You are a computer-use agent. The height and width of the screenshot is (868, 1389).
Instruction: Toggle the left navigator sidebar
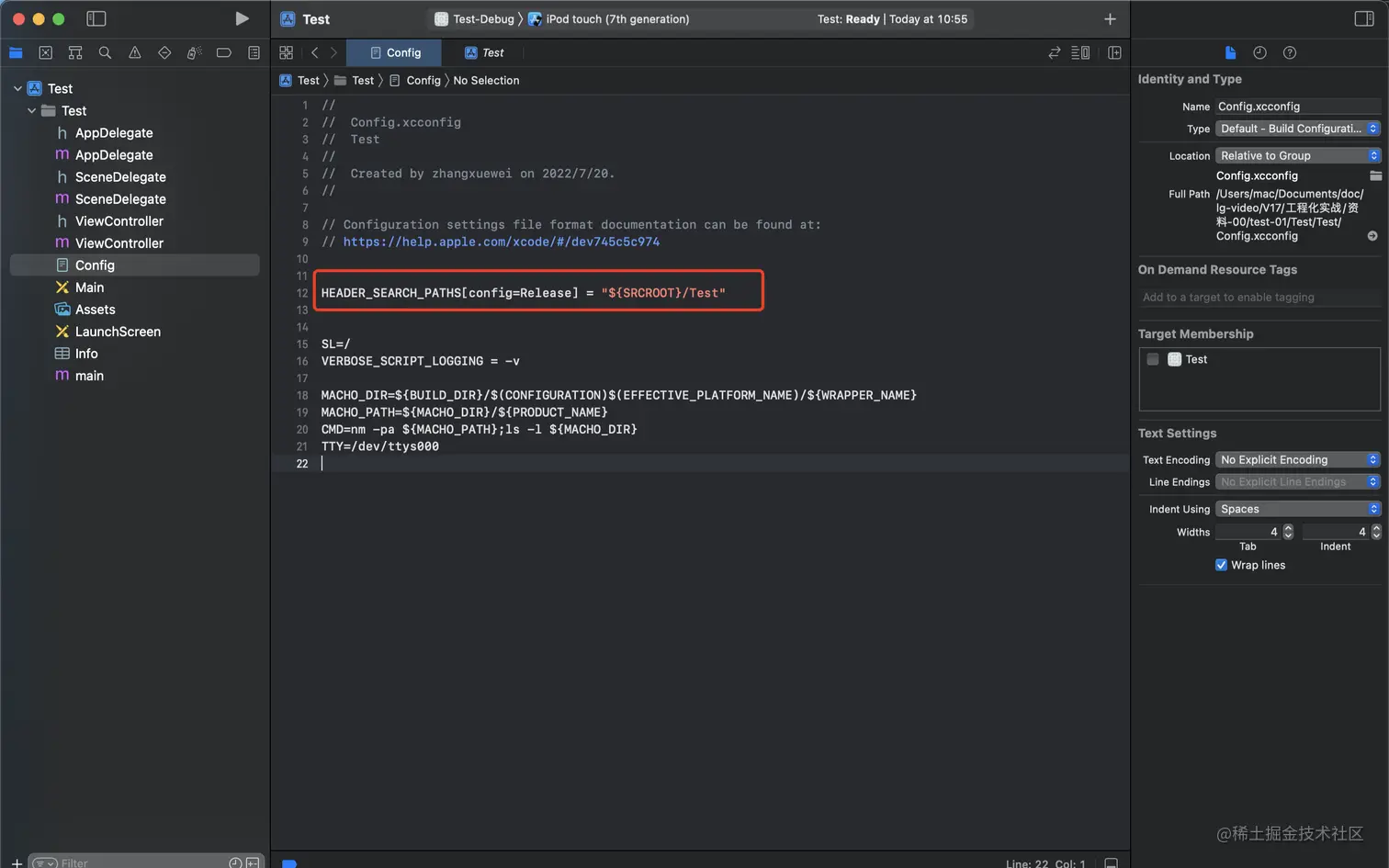click(x=96, y=18)
